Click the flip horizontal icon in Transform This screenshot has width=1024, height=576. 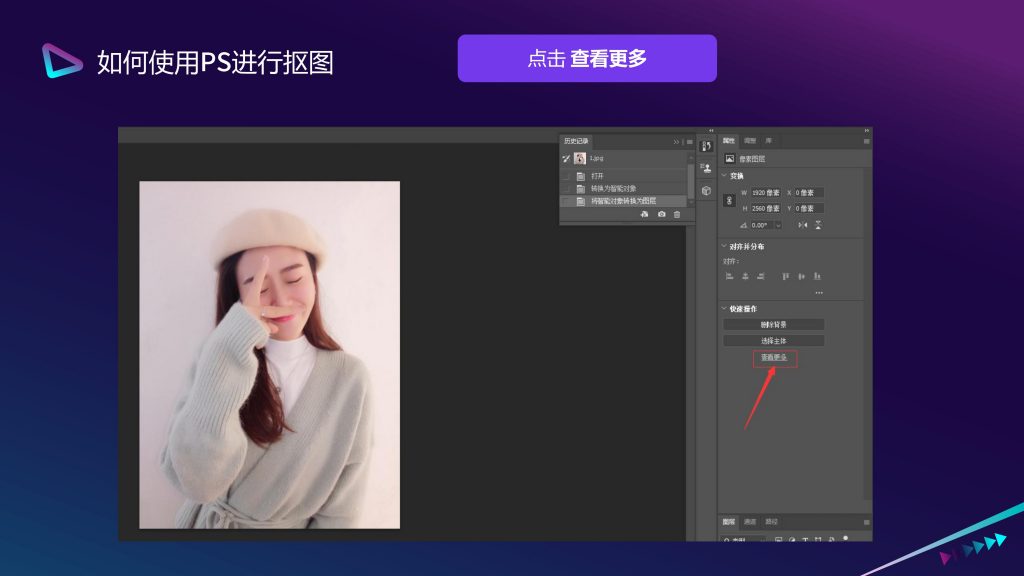pyautogui.click(x=802, y=225)
